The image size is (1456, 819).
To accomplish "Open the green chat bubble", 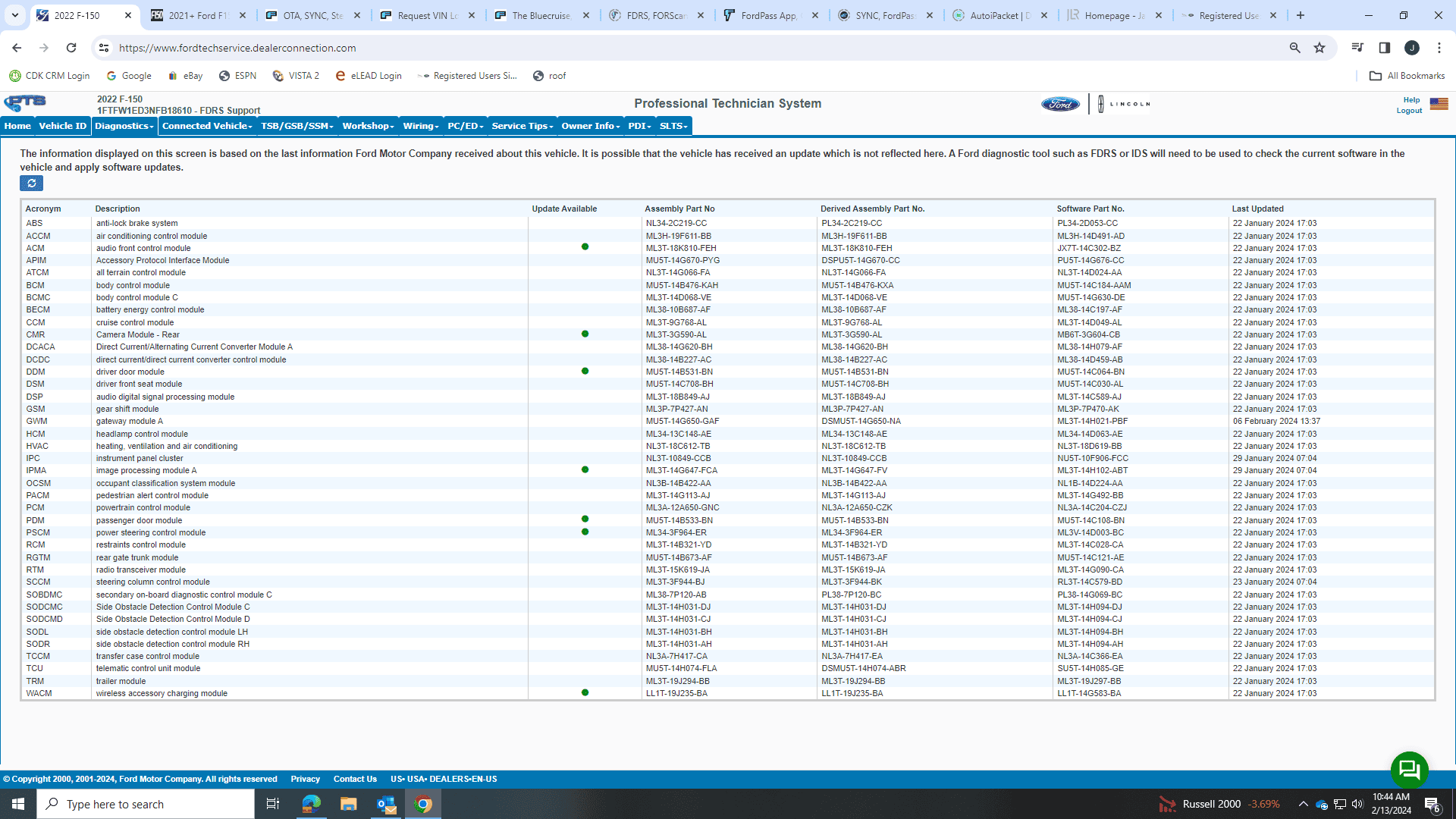I will pyautogui.click(x=1409, y=770).
